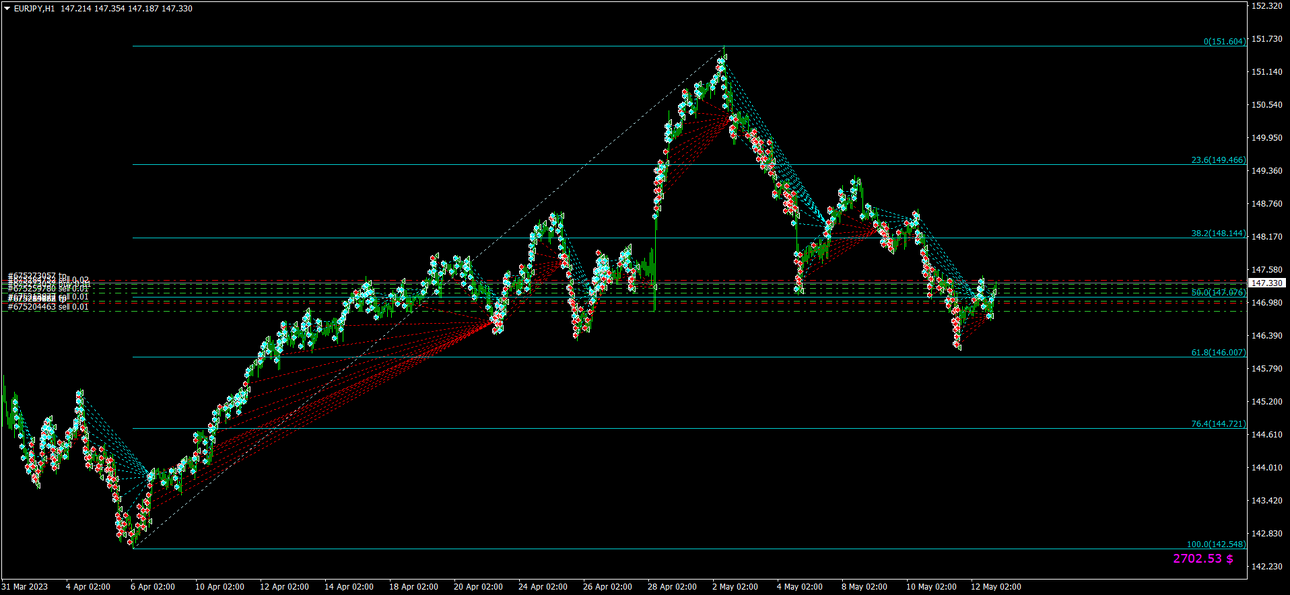This screenshot has height=595, width=1290.
Task: Click the 2702.53 $ profit label
Action: click(x=1203, y=559)
